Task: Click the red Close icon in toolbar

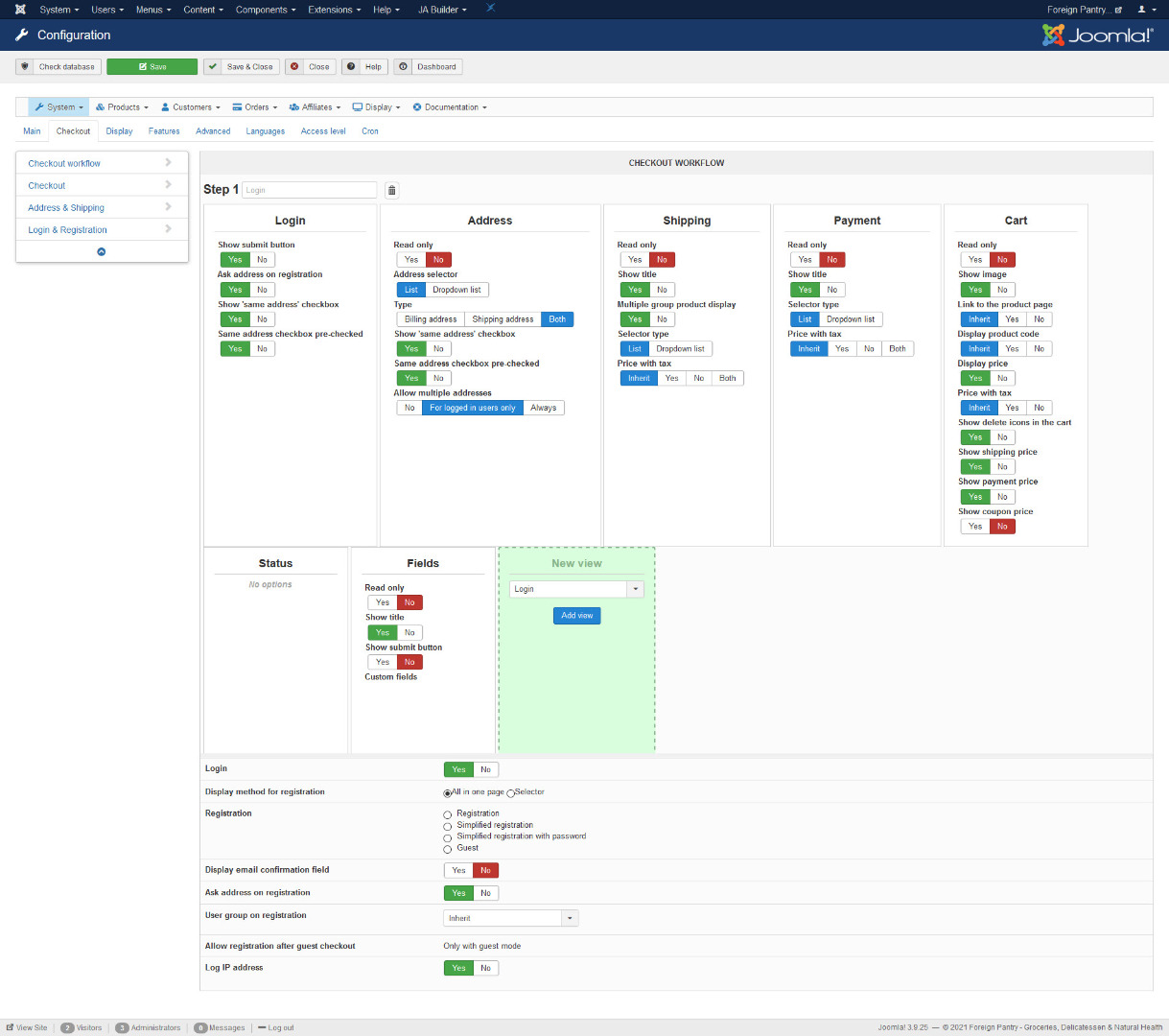Action: point(294,67)
